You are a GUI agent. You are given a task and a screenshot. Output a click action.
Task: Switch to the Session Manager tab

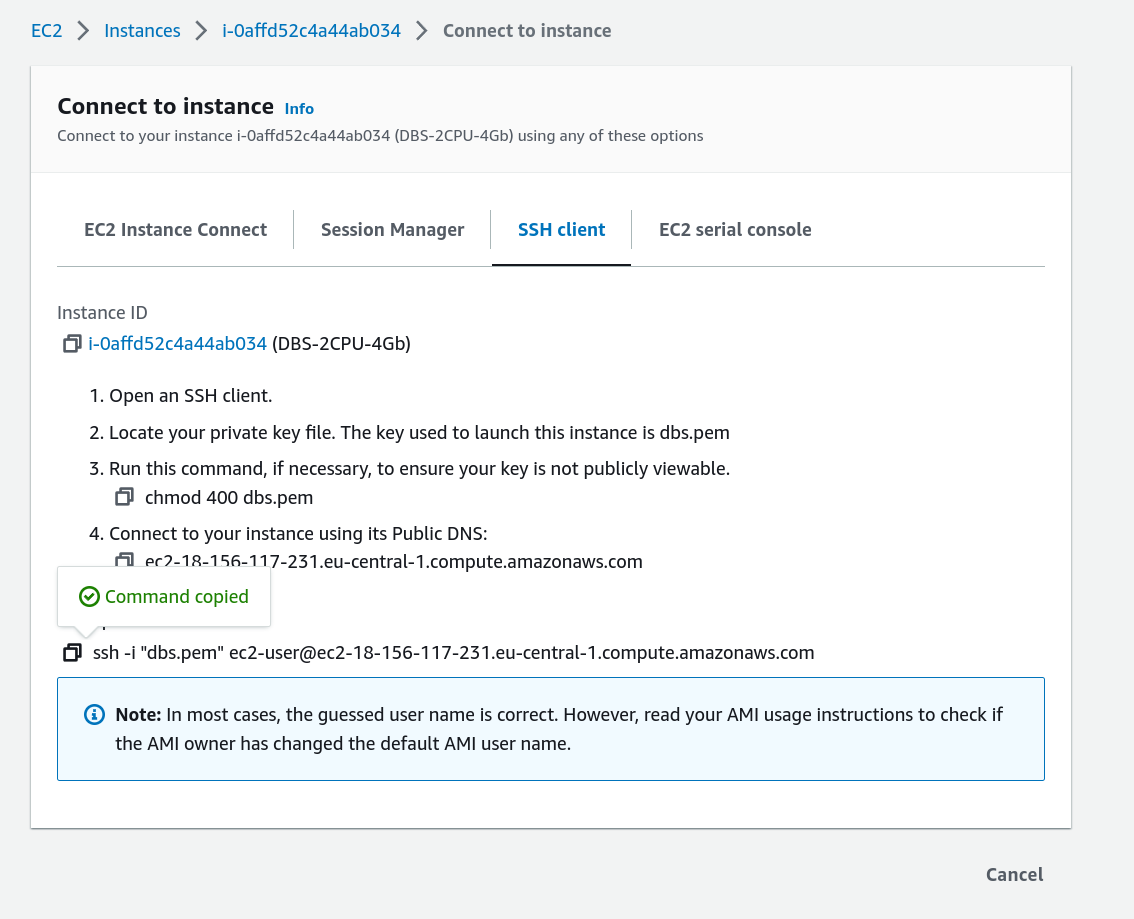click(x=393, y=230)
